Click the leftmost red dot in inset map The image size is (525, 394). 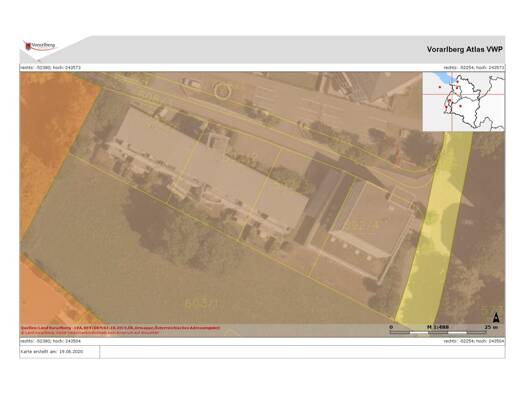(x=440, y=87)
